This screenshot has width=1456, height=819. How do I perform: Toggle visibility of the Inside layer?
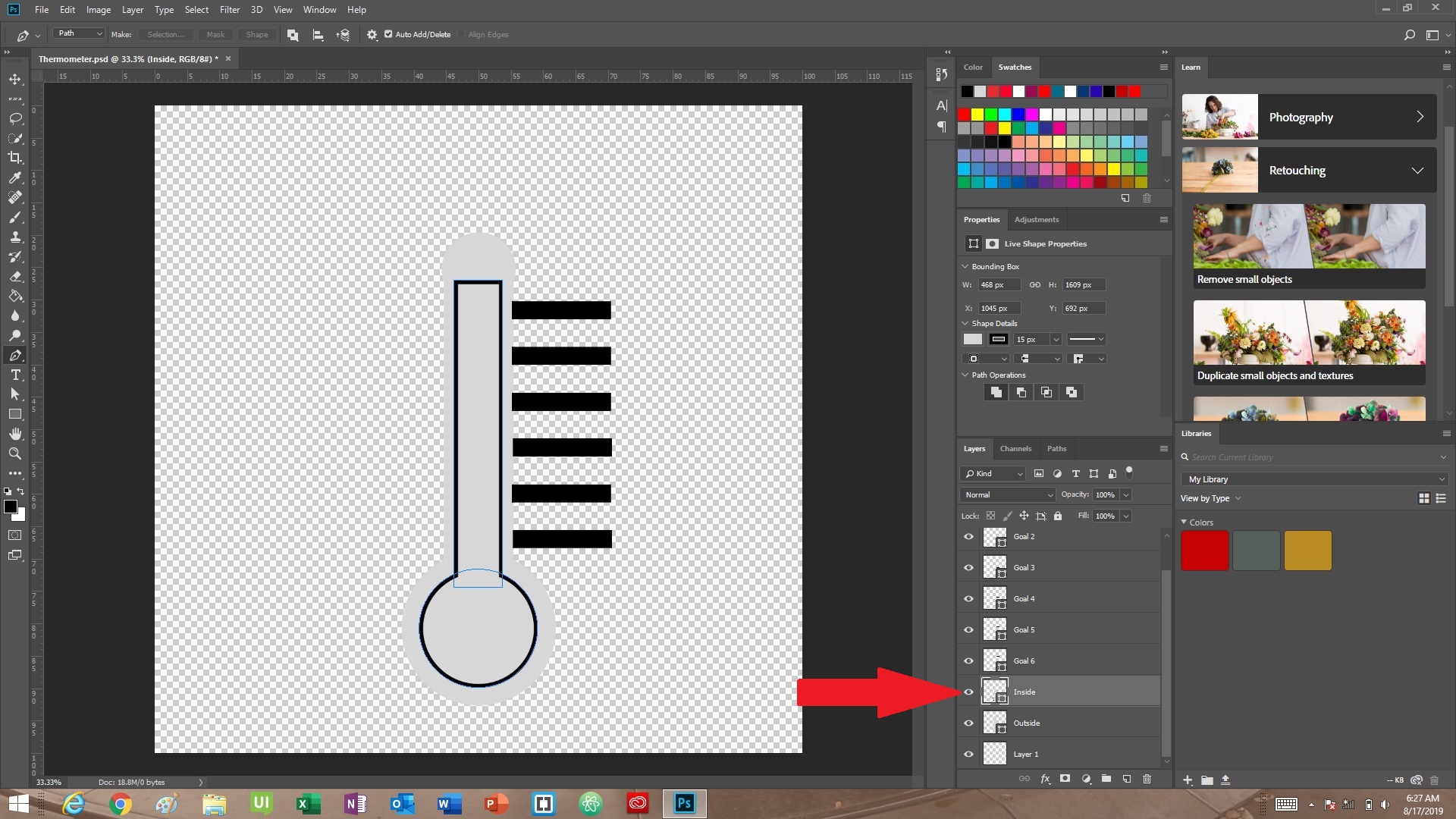(968, 692)
